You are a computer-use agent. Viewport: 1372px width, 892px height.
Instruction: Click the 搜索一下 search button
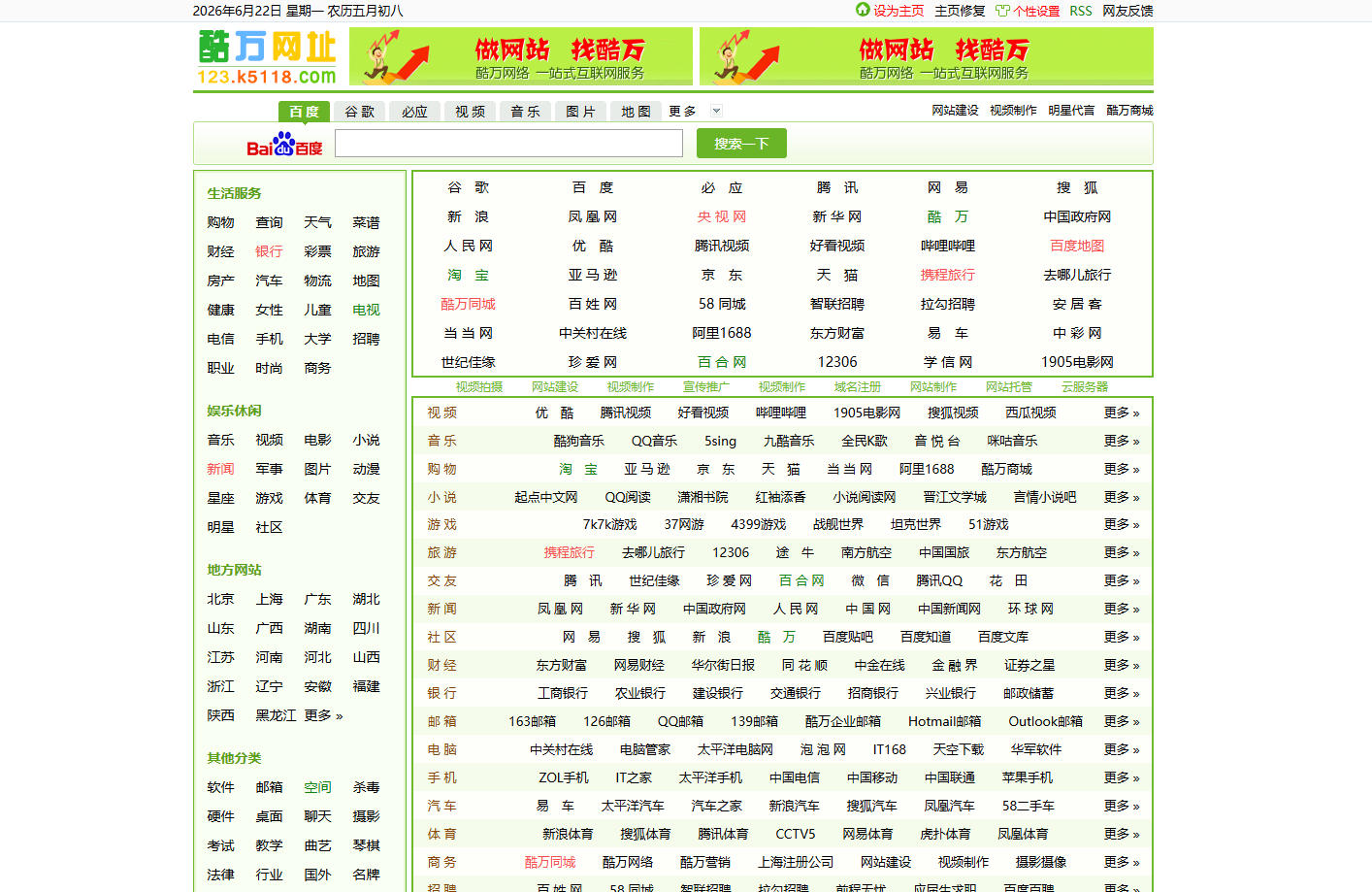(741, 143)
